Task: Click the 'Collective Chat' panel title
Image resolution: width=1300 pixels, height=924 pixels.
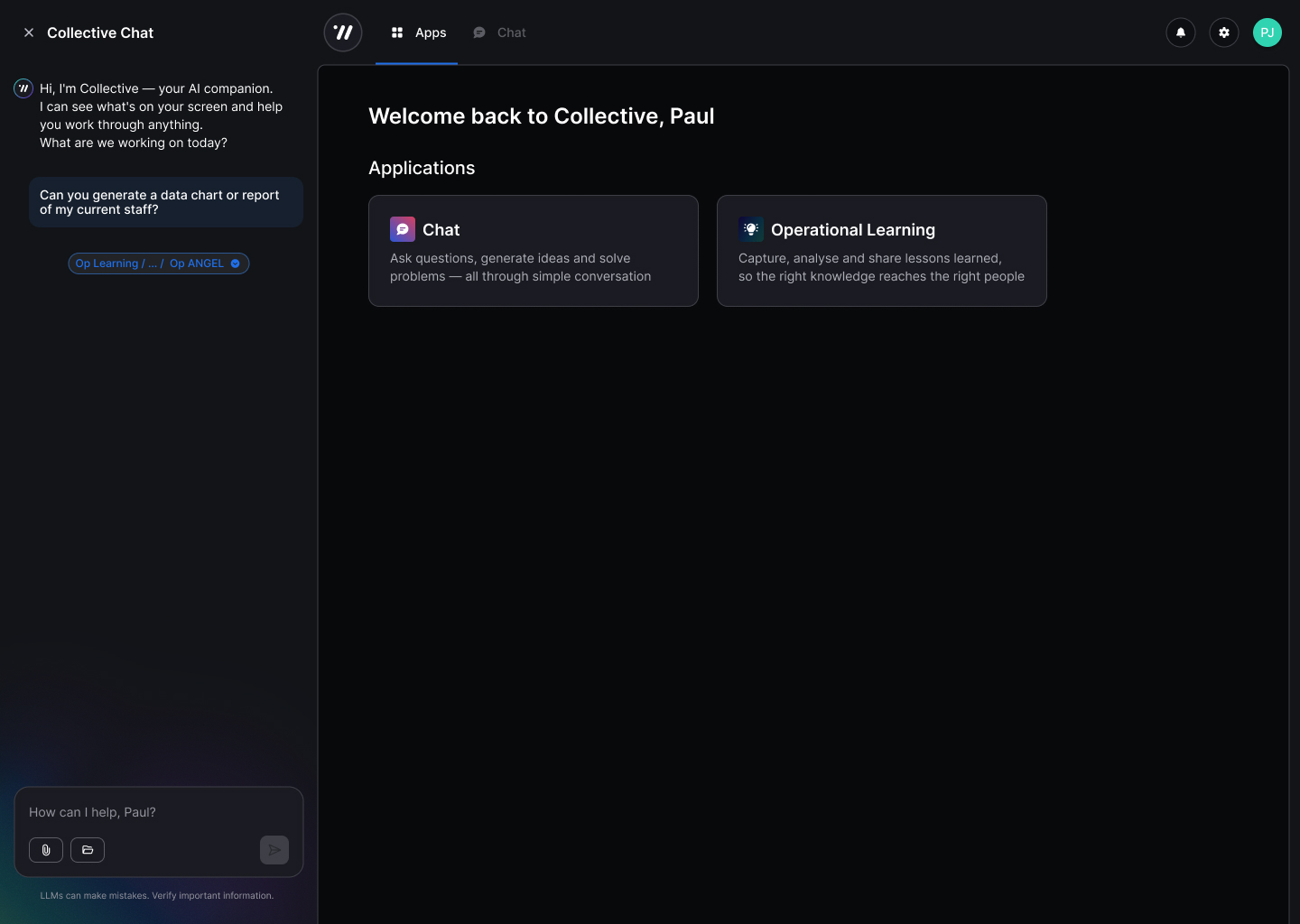Action: coord(100,32)
